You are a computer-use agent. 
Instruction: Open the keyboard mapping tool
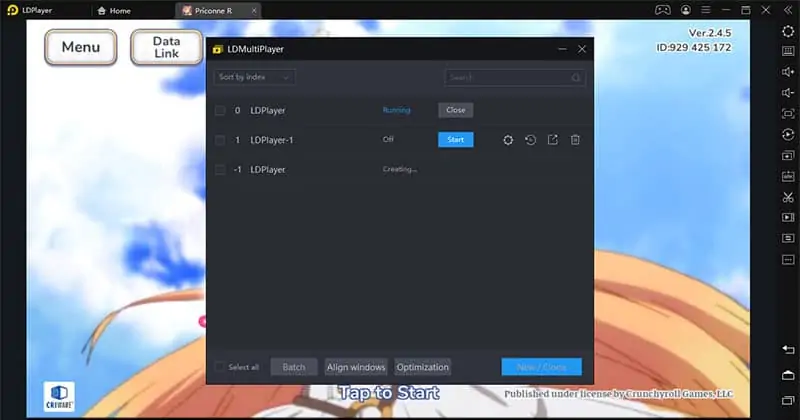(788, 51)
